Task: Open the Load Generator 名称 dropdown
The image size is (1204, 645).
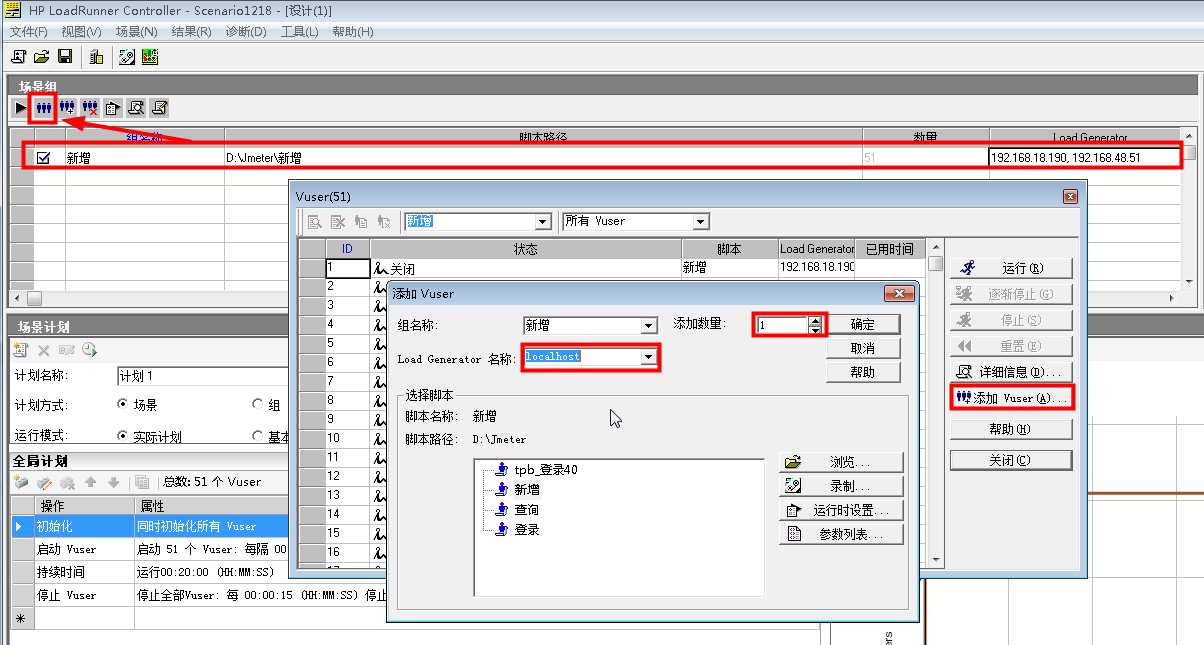Action: (x=649, y=357)
